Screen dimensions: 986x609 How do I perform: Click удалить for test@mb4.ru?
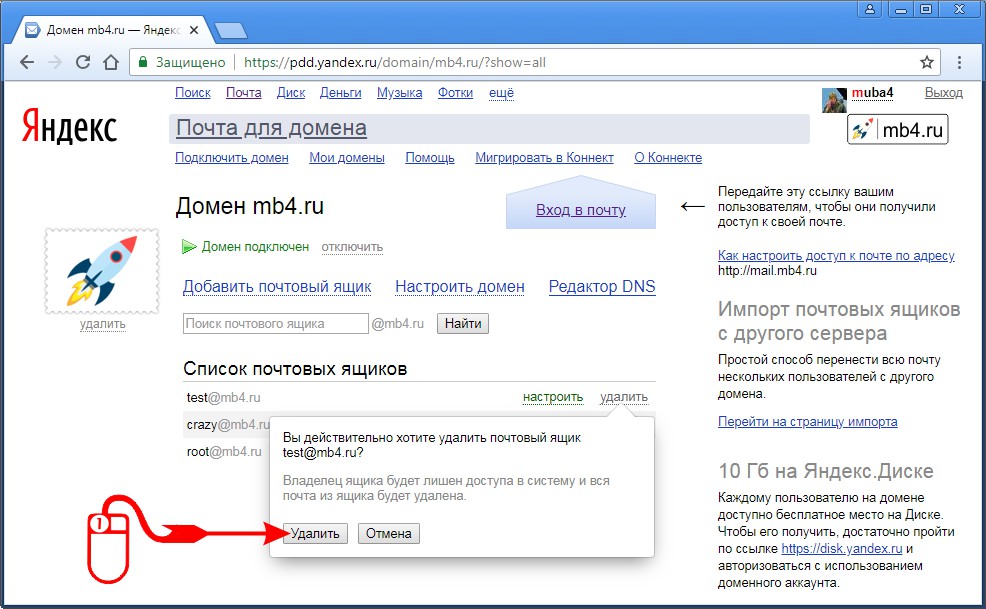pyautogui.click(x=623, y=397)
